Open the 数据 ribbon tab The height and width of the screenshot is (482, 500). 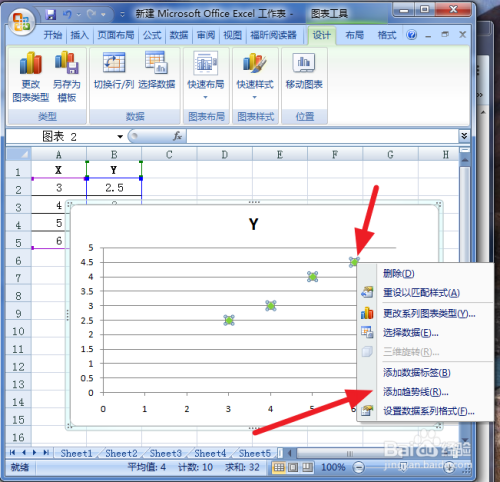pyautogui.click(x=179, y=35)
